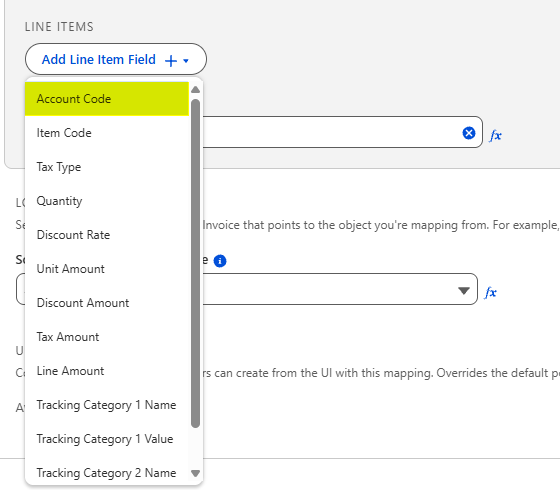Image resolution: width=560 pixels, height=490 pixels.
Task: Select Account Code from the list
Action: point(107,99)
